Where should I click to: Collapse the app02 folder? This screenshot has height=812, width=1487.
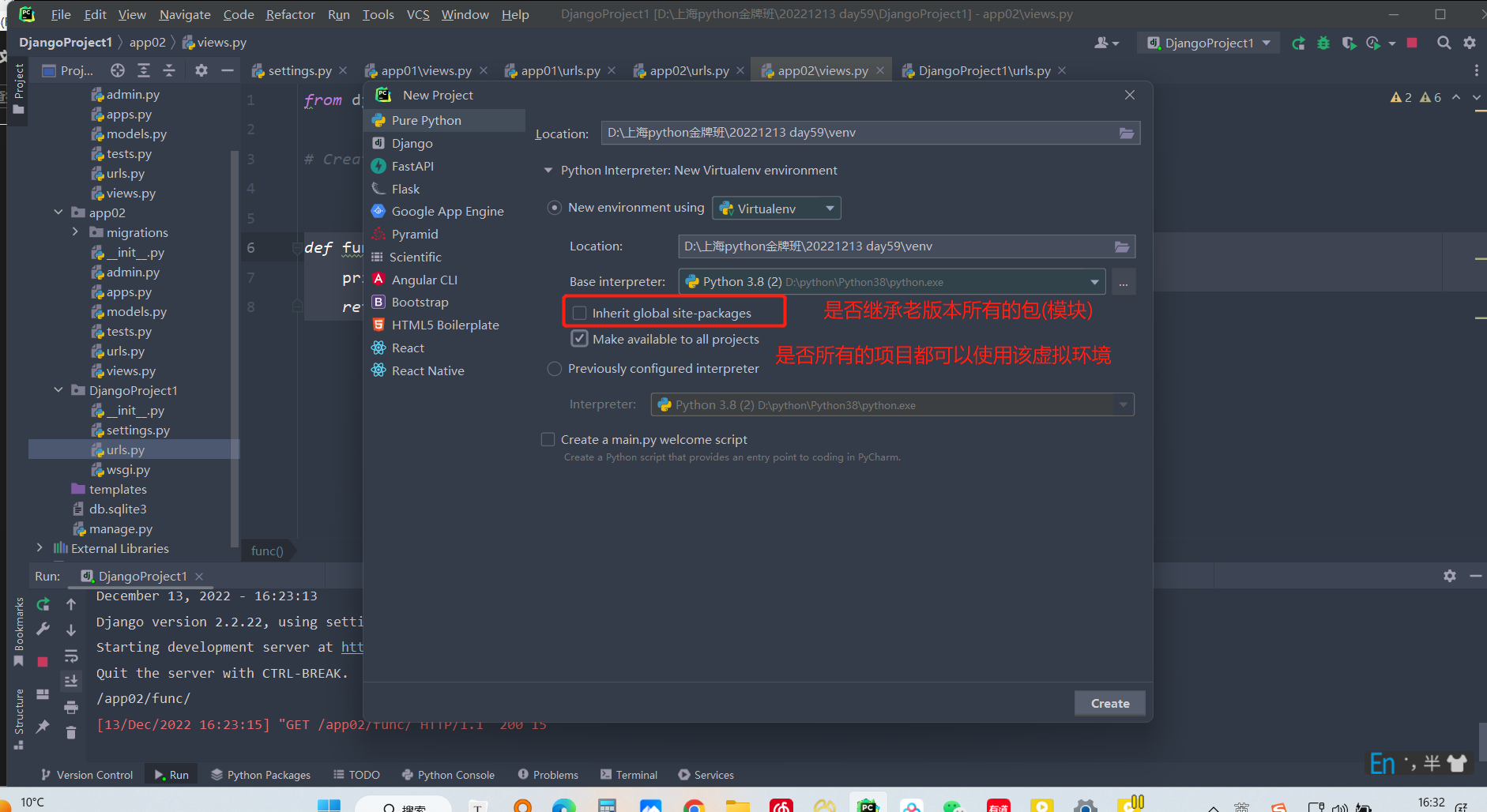point(58,212)
